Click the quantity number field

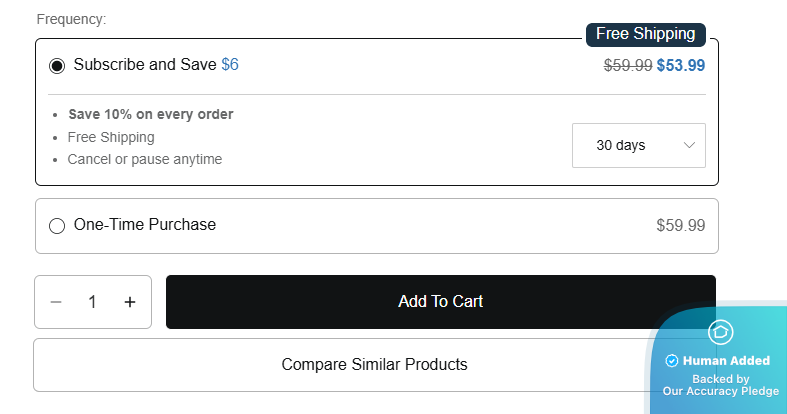coord(93,302)
